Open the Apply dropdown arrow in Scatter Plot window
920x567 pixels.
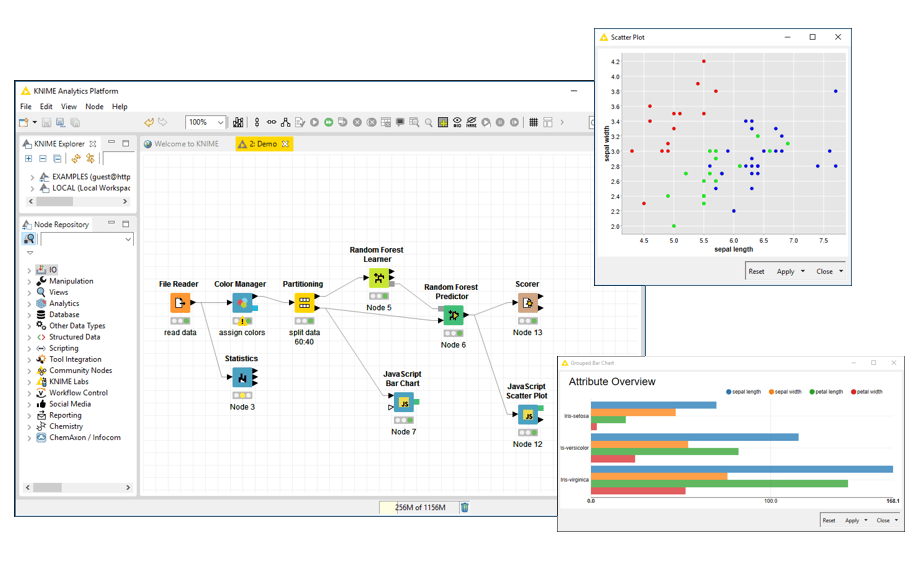(803, 271)
